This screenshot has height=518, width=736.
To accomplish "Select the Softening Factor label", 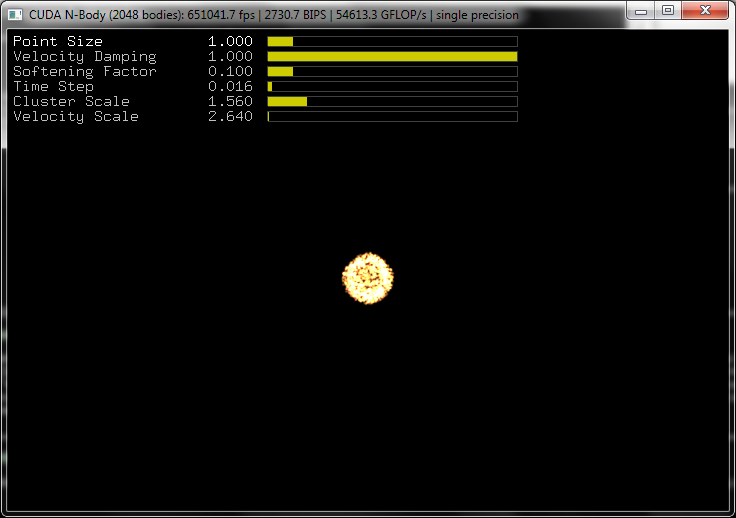I will (85, 72).
